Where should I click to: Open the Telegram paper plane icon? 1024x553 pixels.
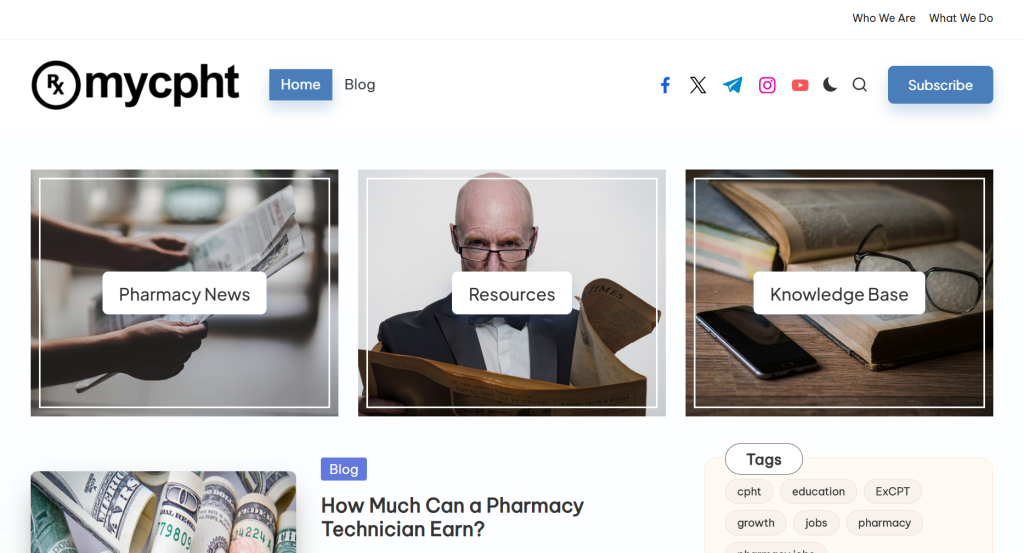point(733,85)
